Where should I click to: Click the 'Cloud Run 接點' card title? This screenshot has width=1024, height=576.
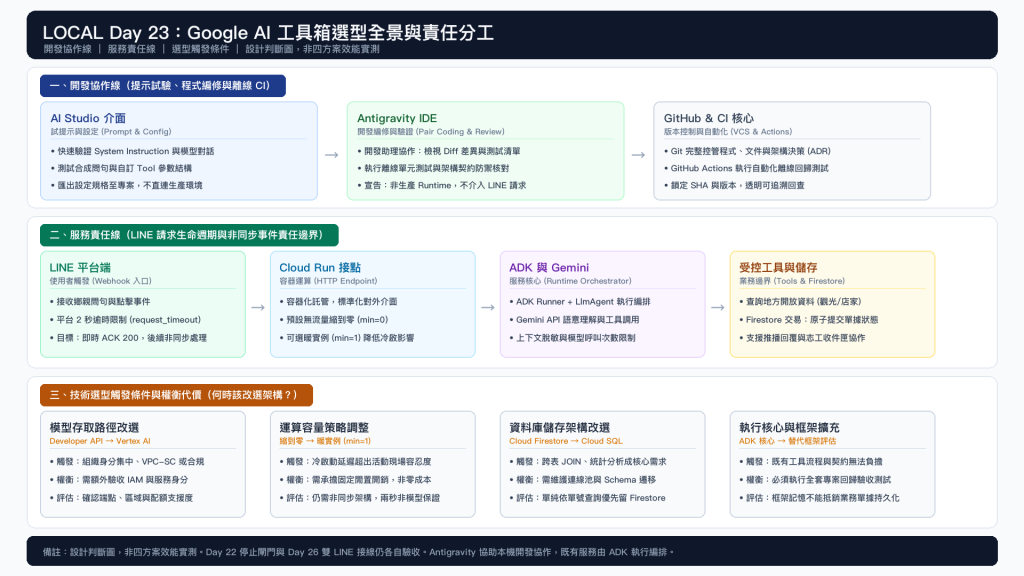[x=320, y=268]
